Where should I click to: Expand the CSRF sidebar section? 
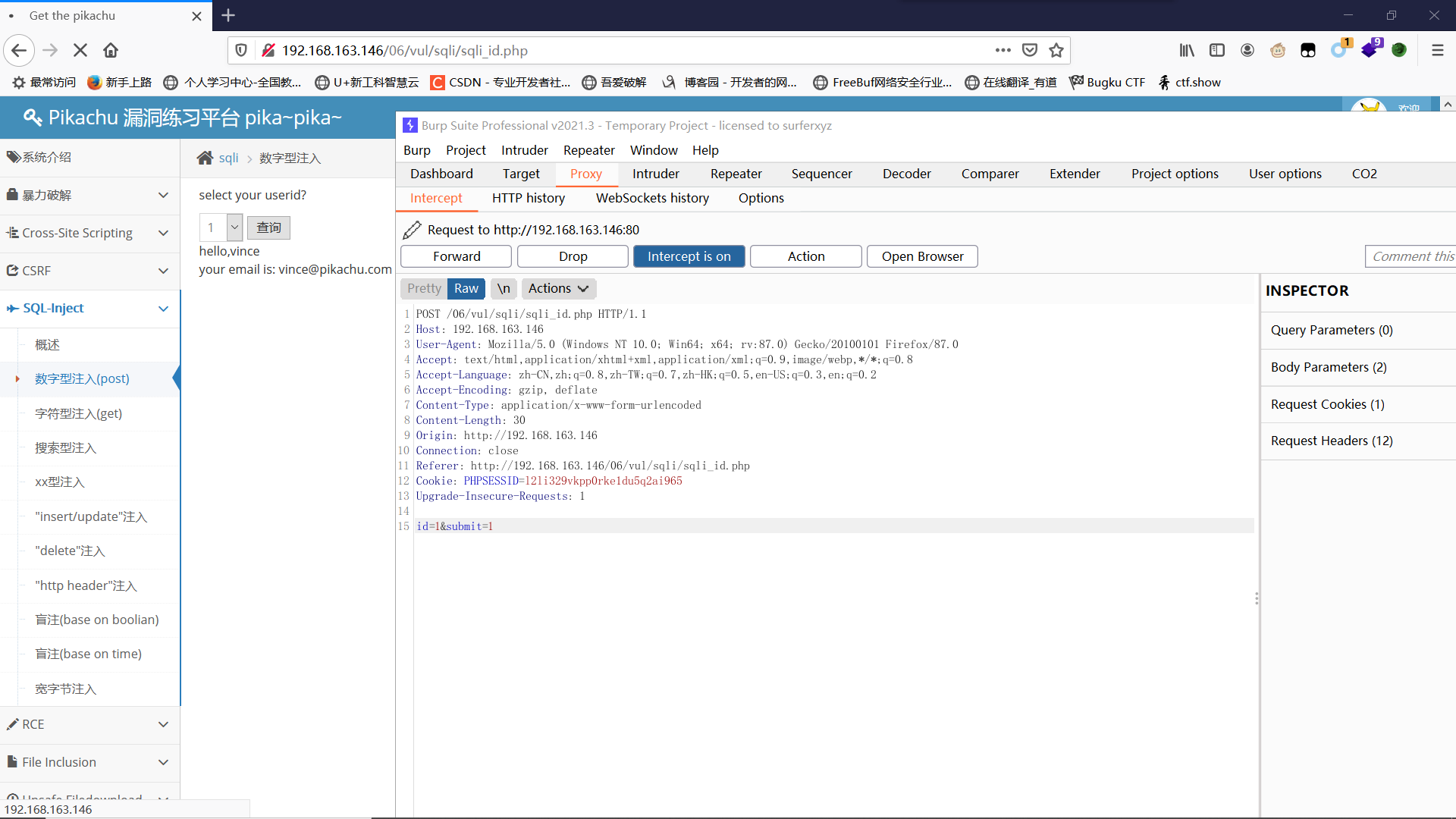click(89, 271)
